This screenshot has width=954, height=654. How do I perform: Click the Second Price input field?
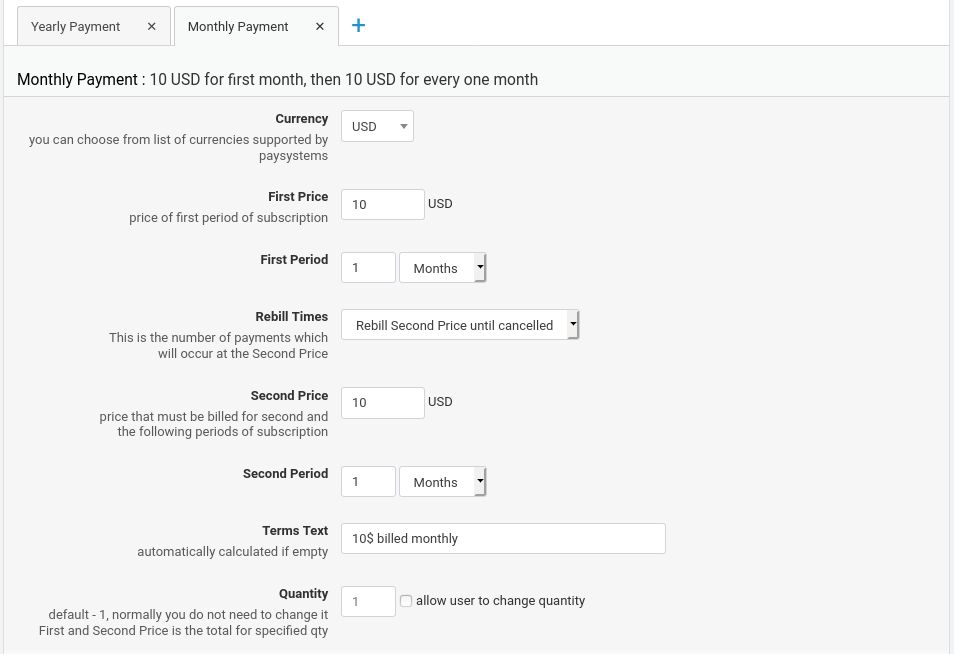[x=382, y=403]
